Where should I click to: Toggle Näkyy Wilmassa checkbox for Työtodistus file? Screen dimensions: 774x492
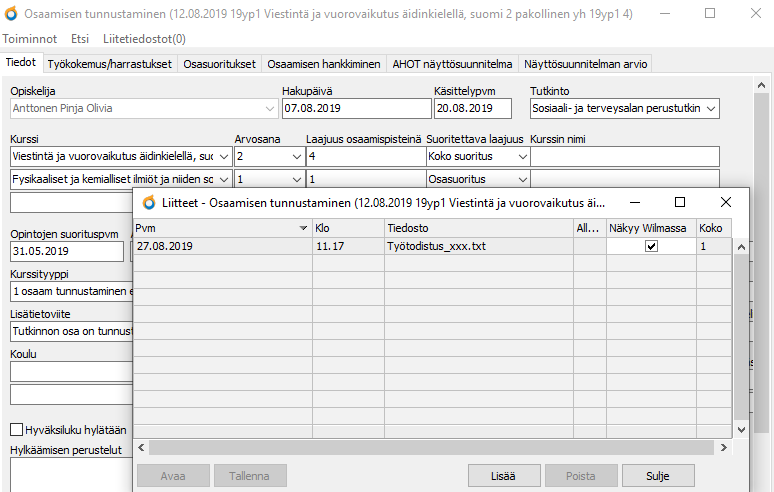pos(651,246)
